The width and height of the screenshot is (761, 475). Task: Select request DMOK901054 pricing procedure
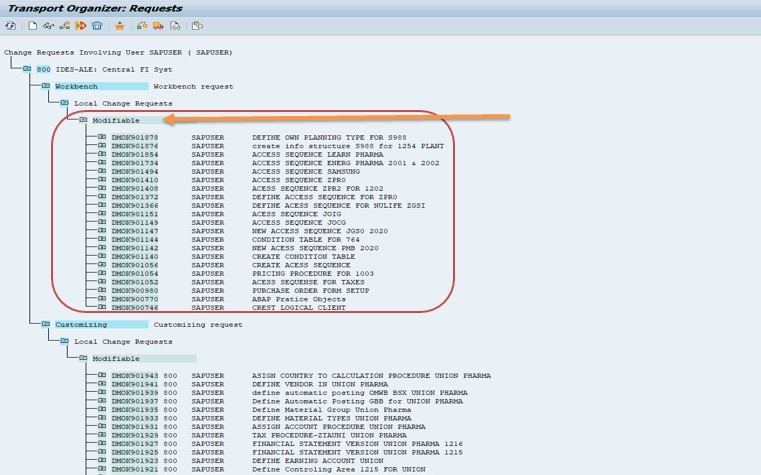(134, 274)
